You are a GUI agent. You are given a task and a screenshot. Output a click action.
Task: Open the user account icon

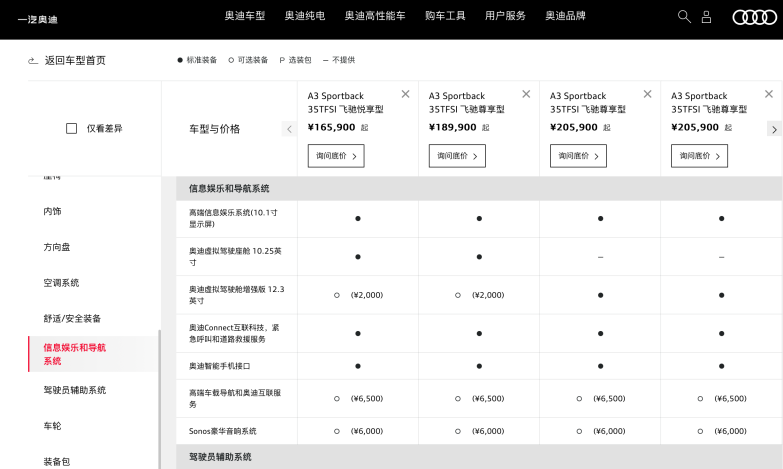[706, 17]
